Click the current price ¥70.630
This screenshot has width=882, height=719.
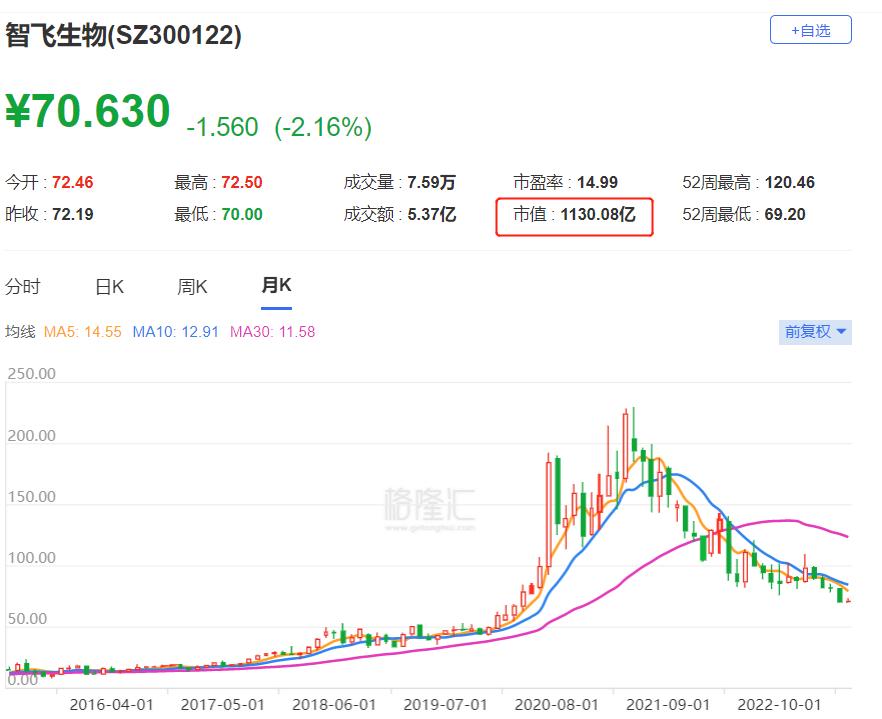88,110
